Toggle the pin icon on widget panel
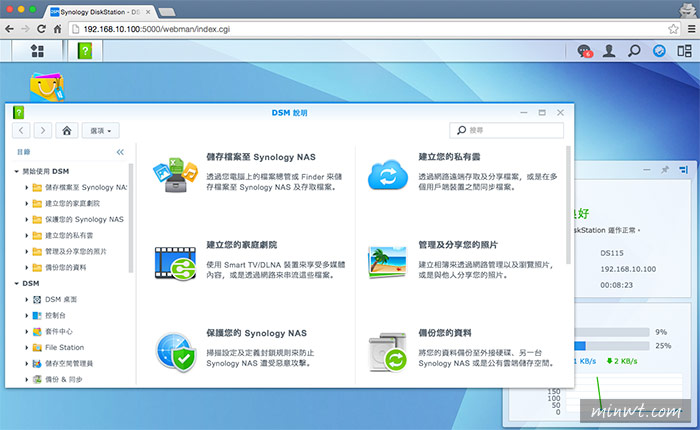The height and width of the screenshot is (430, 700). click(x=665, y=170)
